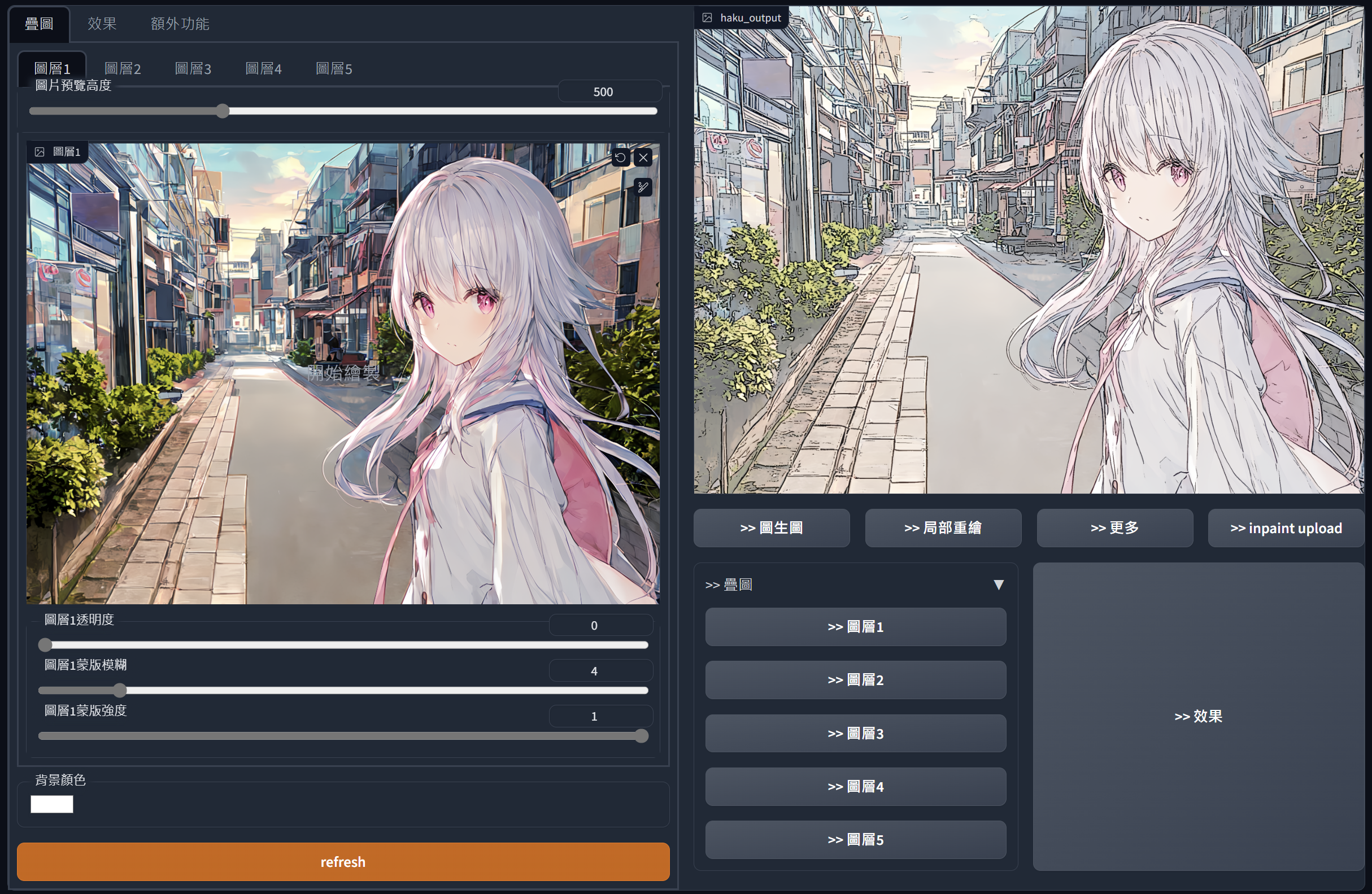The height and width of the screenshot is (894, 1372).
Task: Collapse the >> 疊圖 accordion arrow
Action: tap(999, 585)
